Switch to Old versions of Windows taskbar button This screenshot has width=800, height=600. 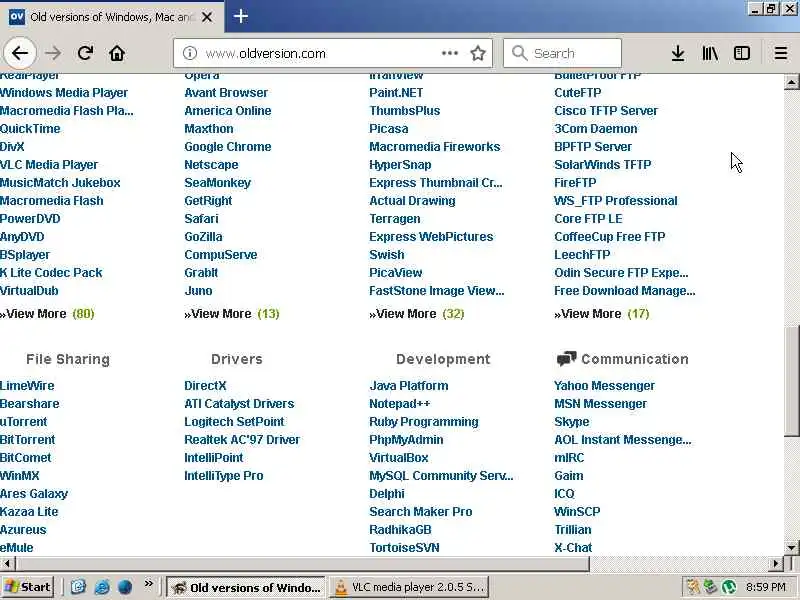pos(247,587)
